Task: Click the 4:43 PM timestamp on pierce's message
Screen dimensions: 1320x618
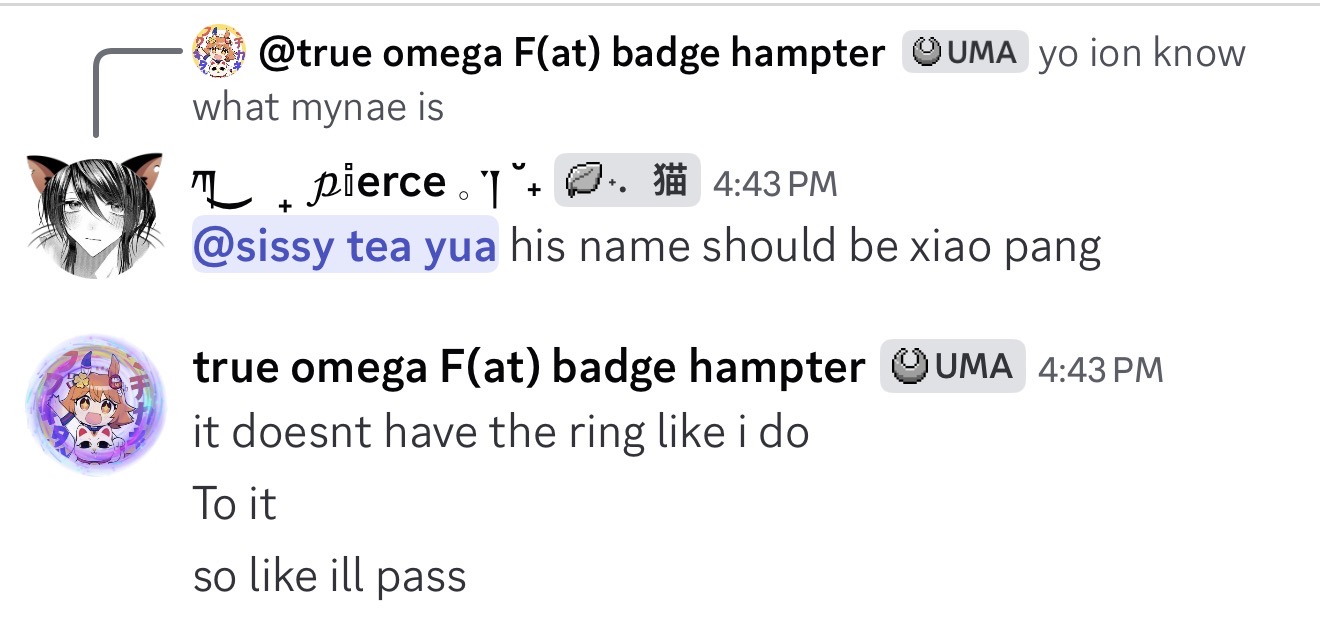Action: pos(775,184)
